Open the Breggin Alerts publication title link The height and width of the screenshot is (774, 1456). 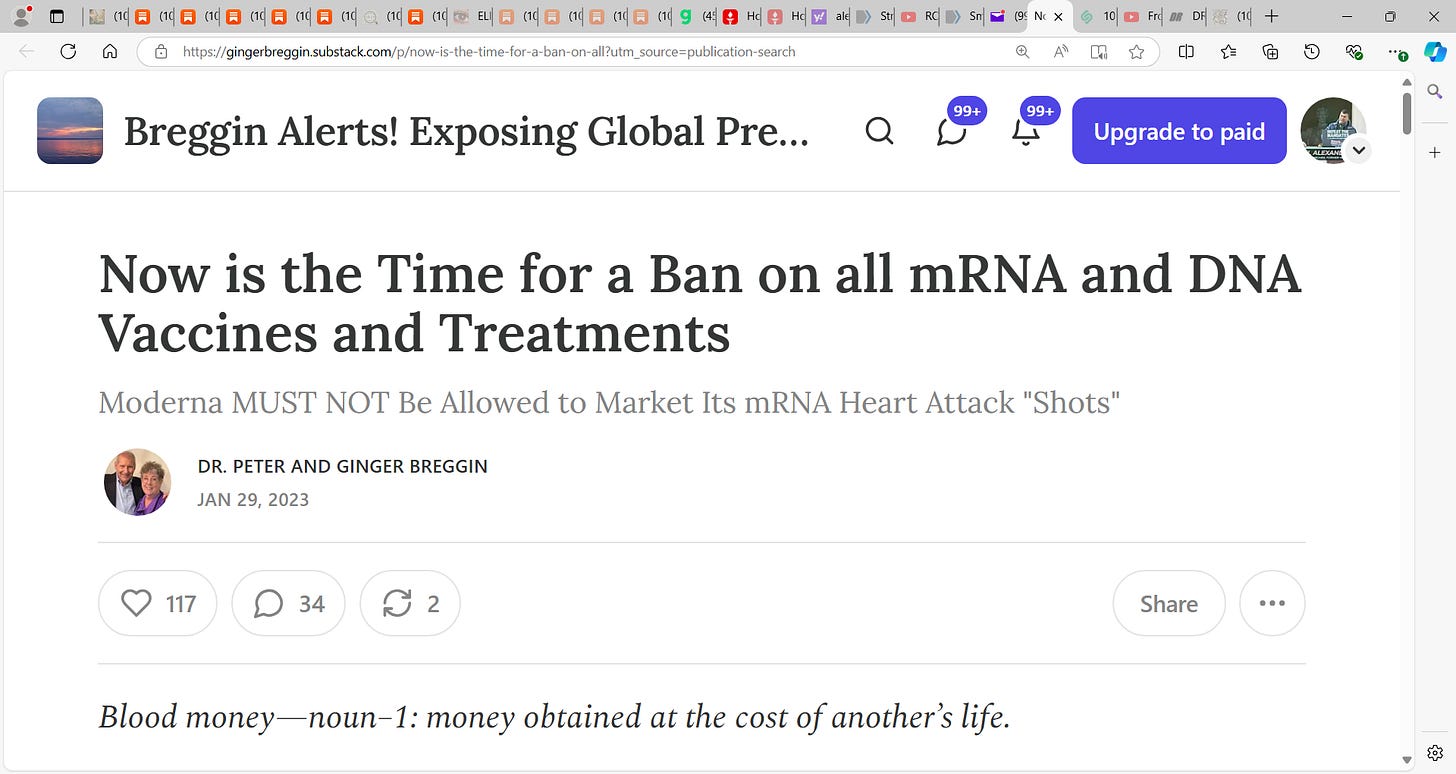(x=466, y=131)
